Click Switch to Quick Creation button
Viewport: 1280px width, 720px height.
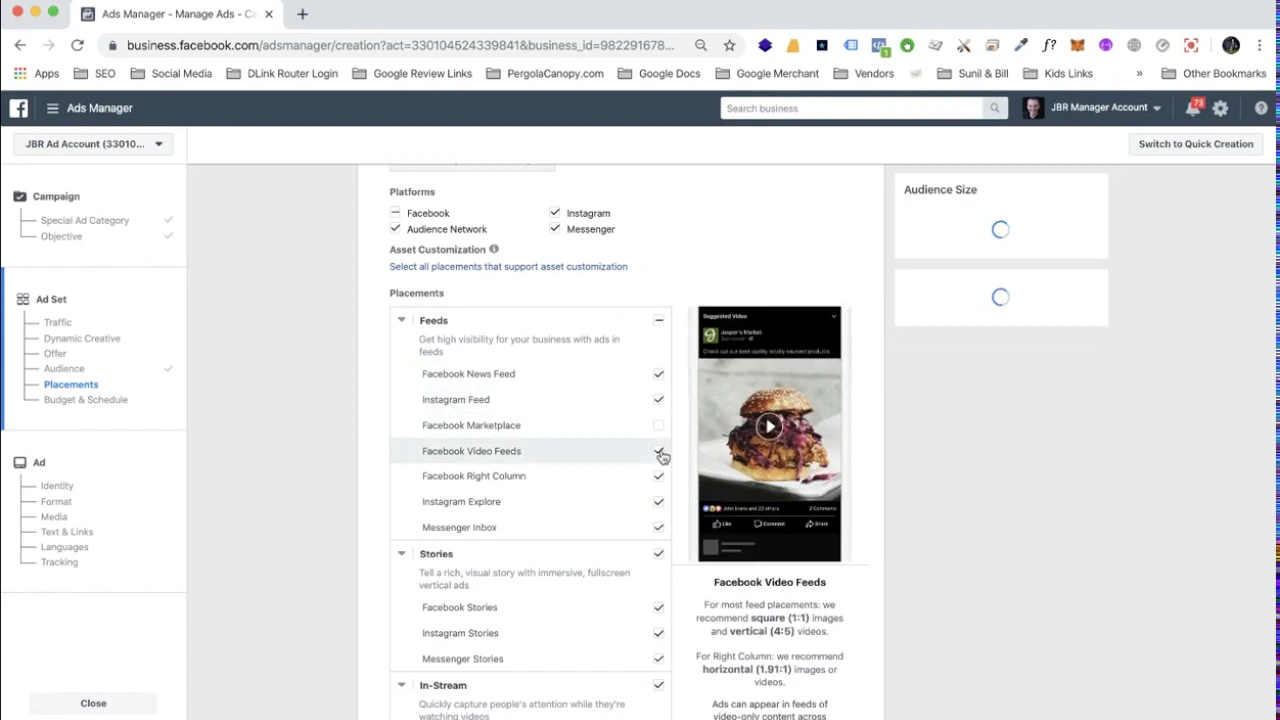(x=1195, y=144)
